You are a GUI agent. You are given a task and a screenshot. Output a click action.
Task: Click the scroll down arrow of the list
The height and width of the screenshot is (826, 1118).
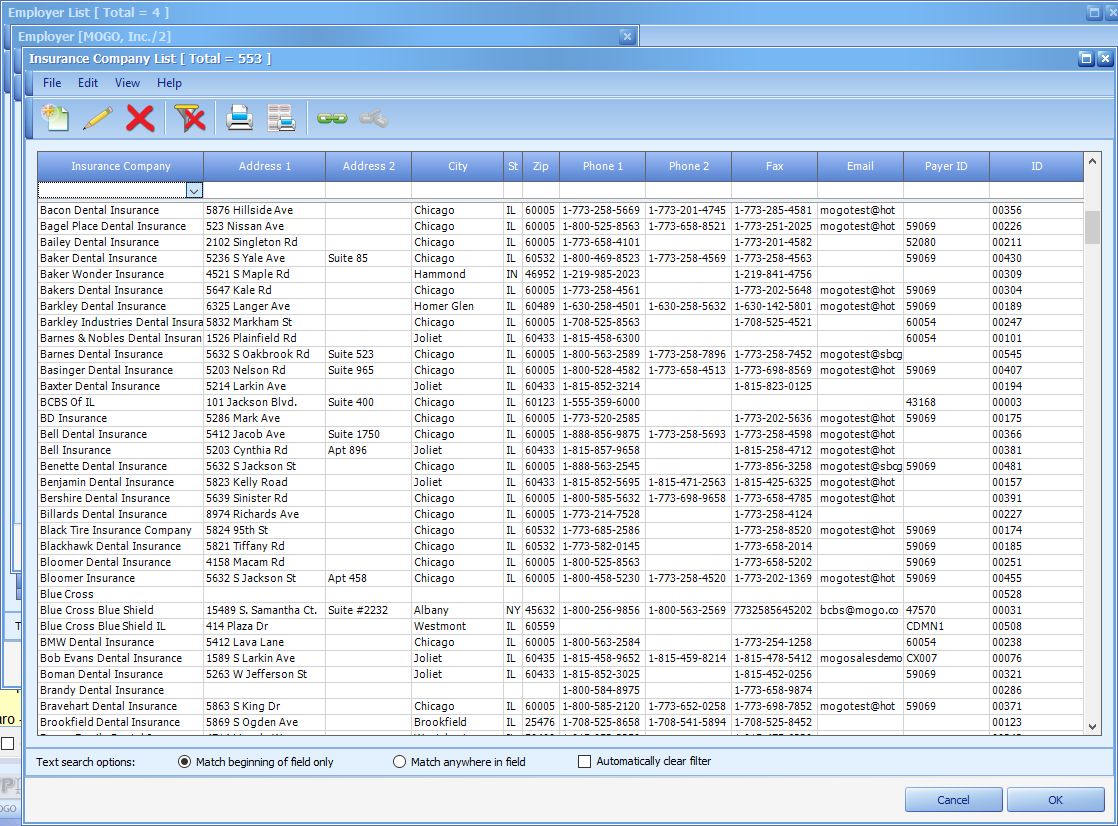(1092, 727)
